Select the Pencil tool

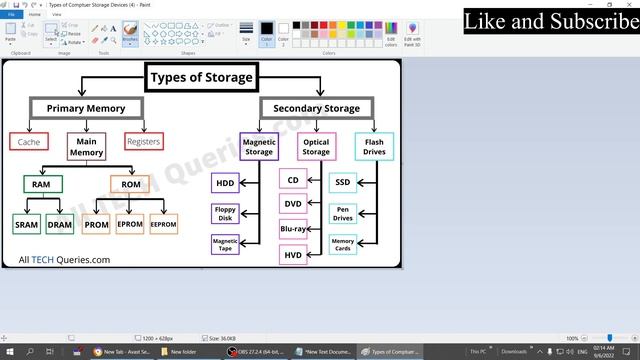coord(95,28)
